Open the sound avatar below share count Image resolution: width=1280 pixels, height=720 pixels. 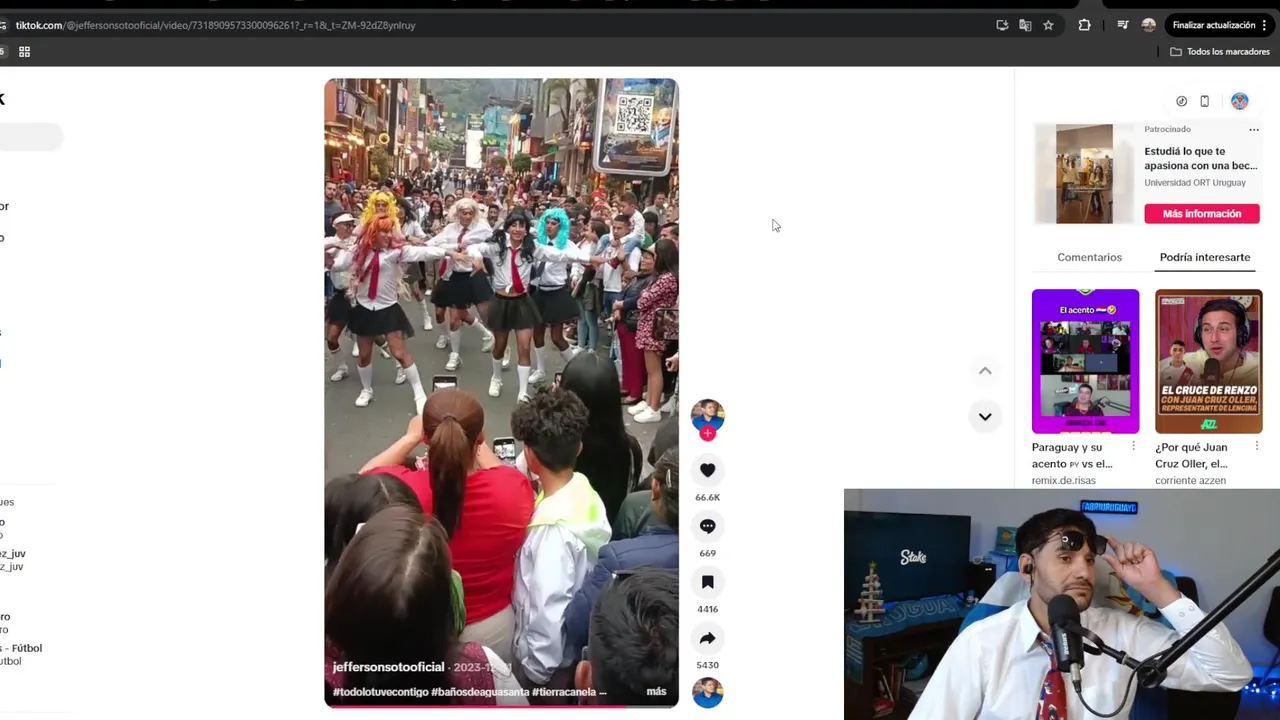click(x=707, y=692)
